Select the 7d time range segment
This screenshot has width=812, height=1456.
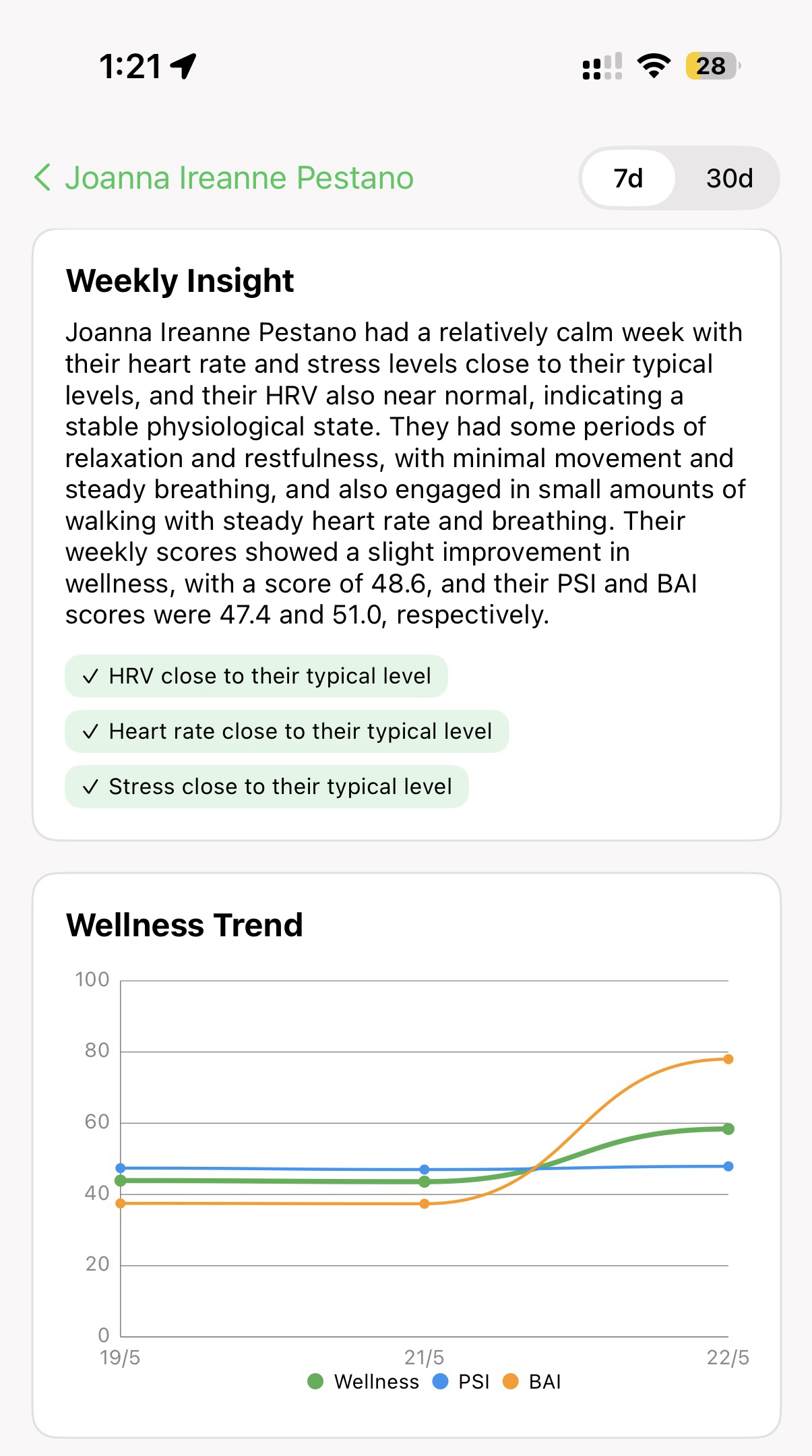pos(628,179)
